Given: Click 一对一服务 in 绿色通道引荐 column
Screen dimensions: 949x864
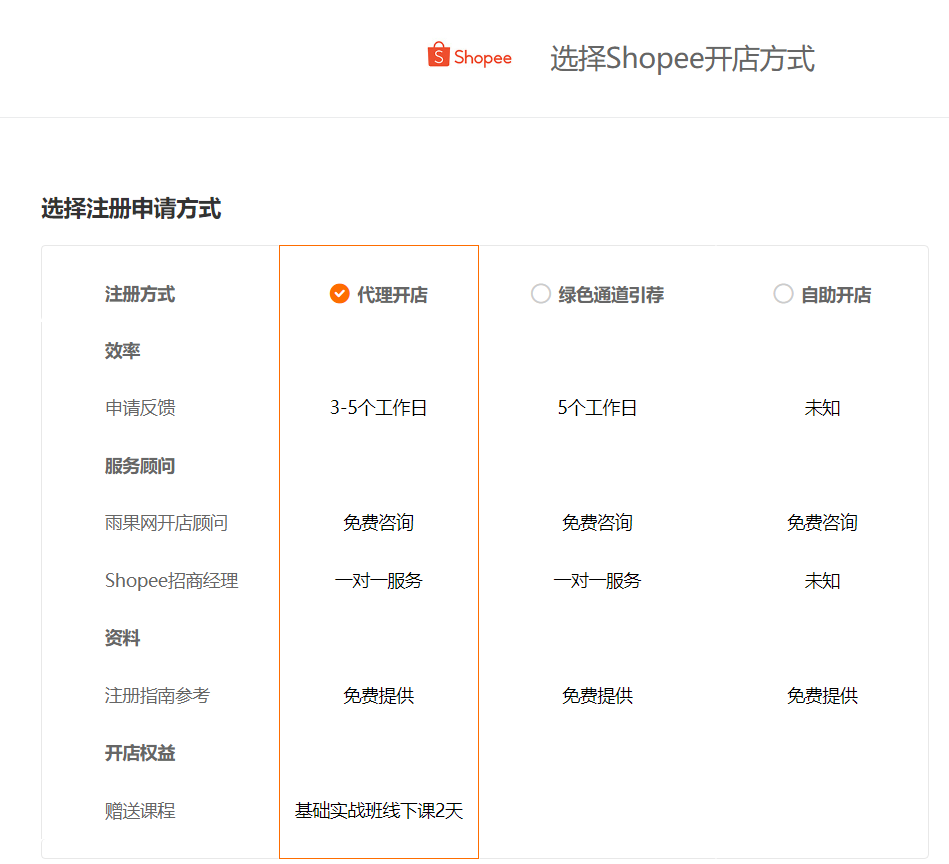Looking at the screenshot, I should (x=597, y=581).
